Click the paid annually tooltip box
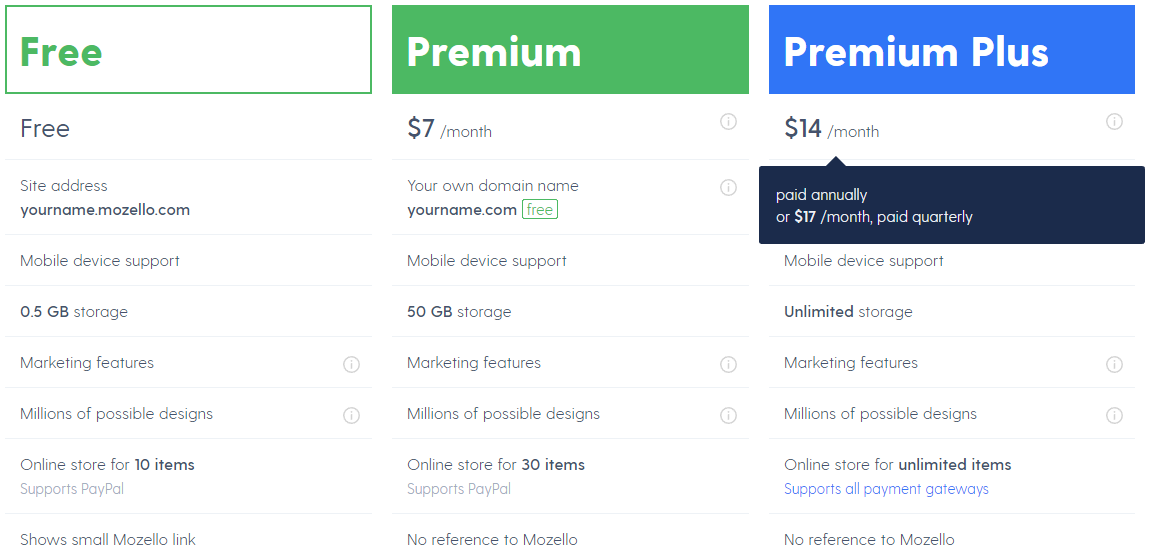This screenshot has width=1152, height=554. click(951, 205)
